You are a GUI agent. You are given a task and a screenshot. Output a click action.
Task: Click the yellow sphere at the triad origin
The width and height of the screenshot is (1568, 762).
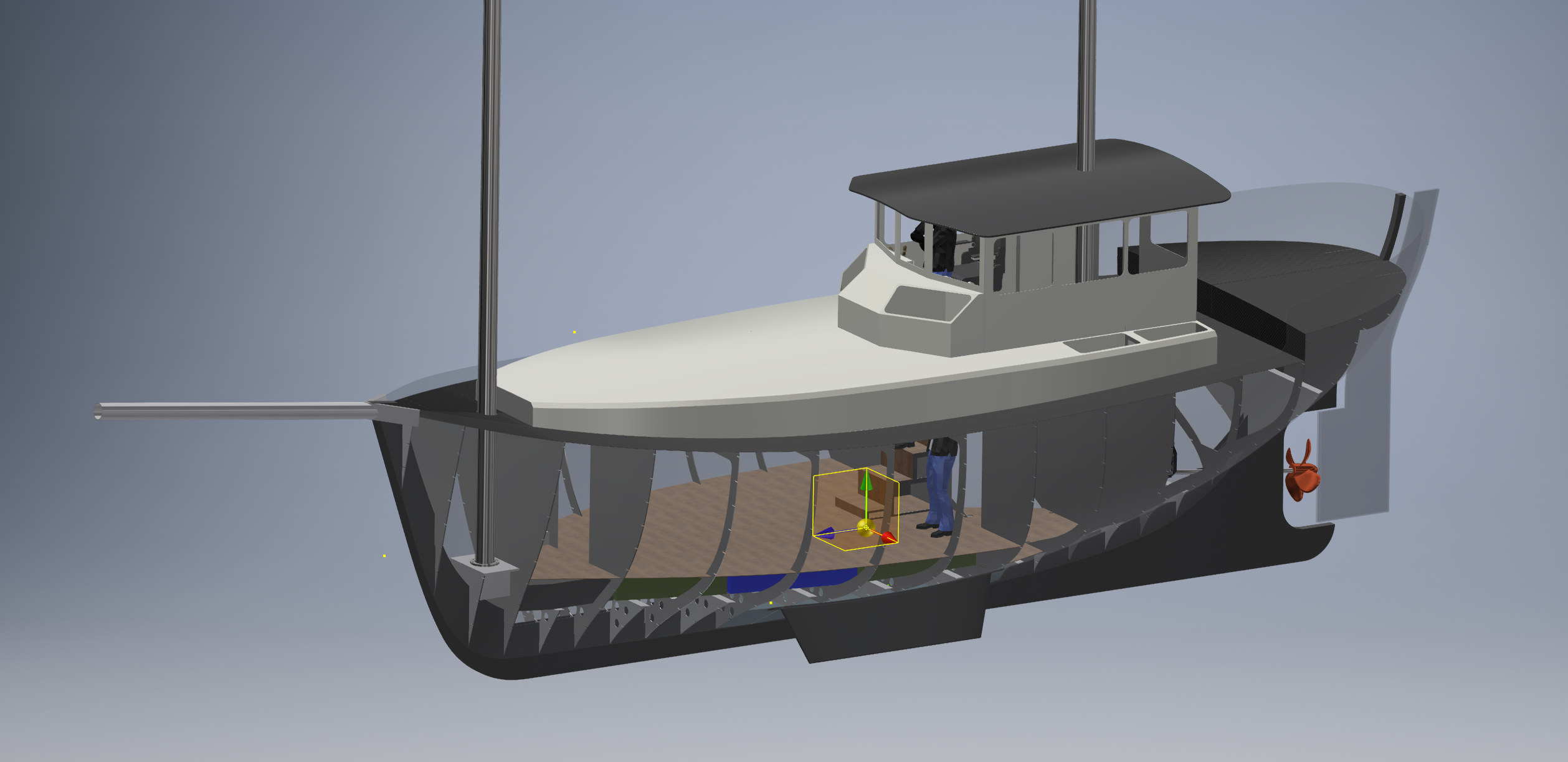(865, 528)
